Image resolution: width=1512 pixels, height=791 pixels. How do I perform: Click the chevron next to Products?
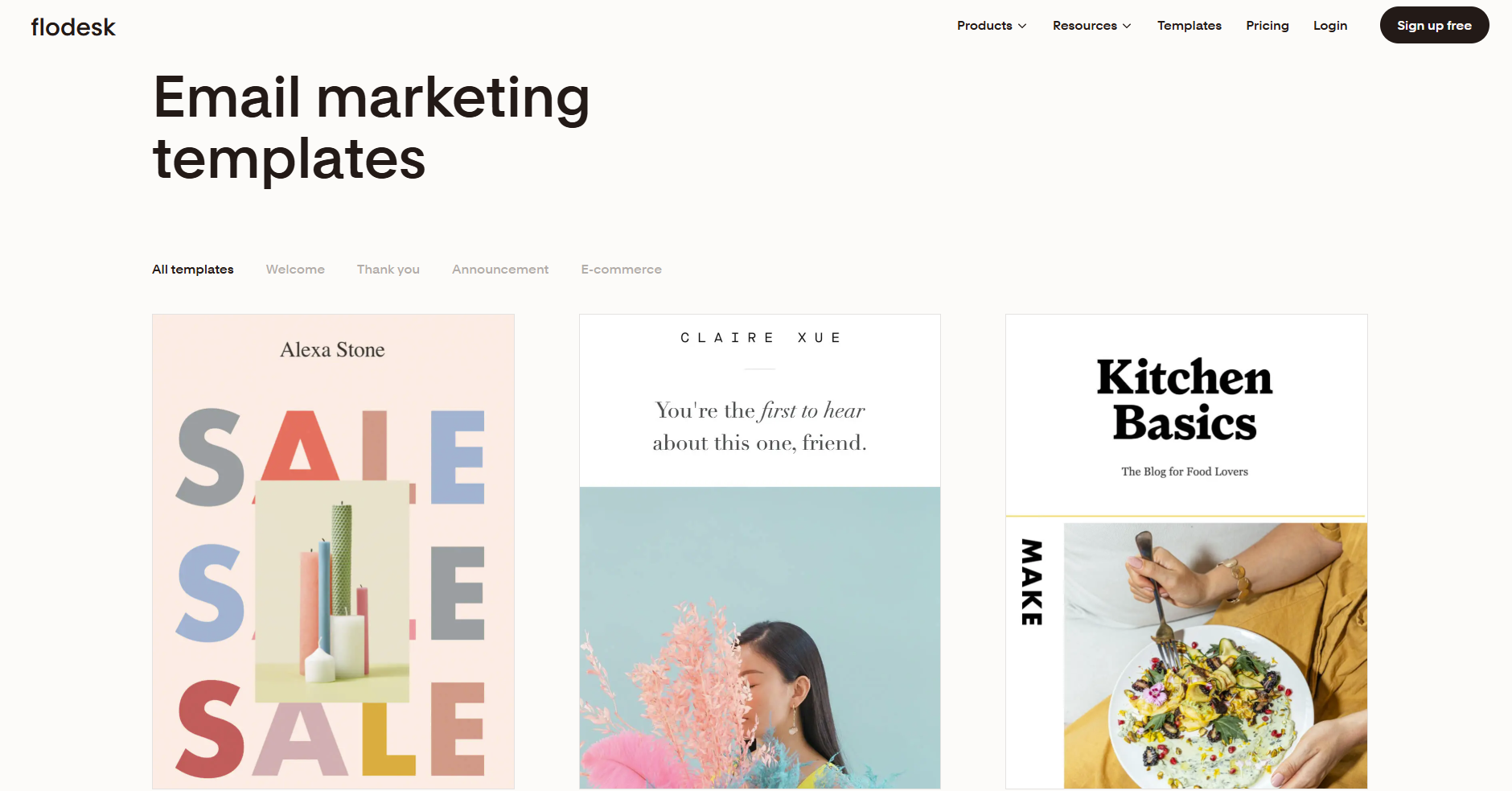click(1022, 27)
